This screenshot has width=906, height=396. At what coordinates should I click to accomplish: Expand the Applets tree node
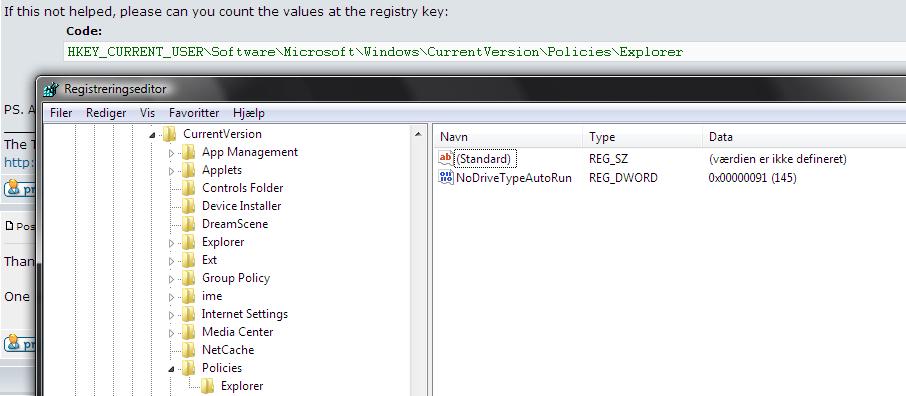171,171
